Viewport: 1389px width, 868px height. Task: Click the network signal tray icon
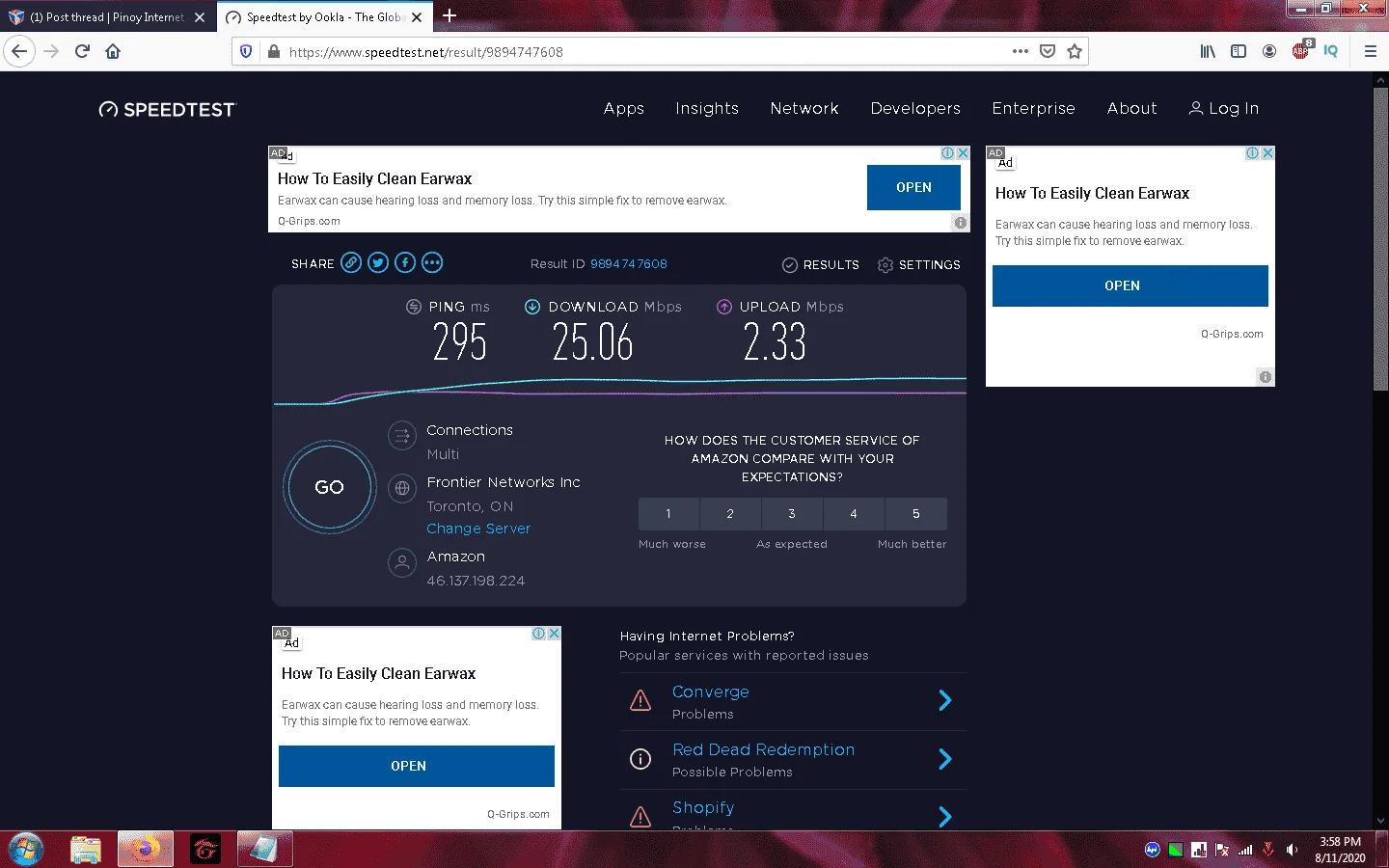[1245, 850]
